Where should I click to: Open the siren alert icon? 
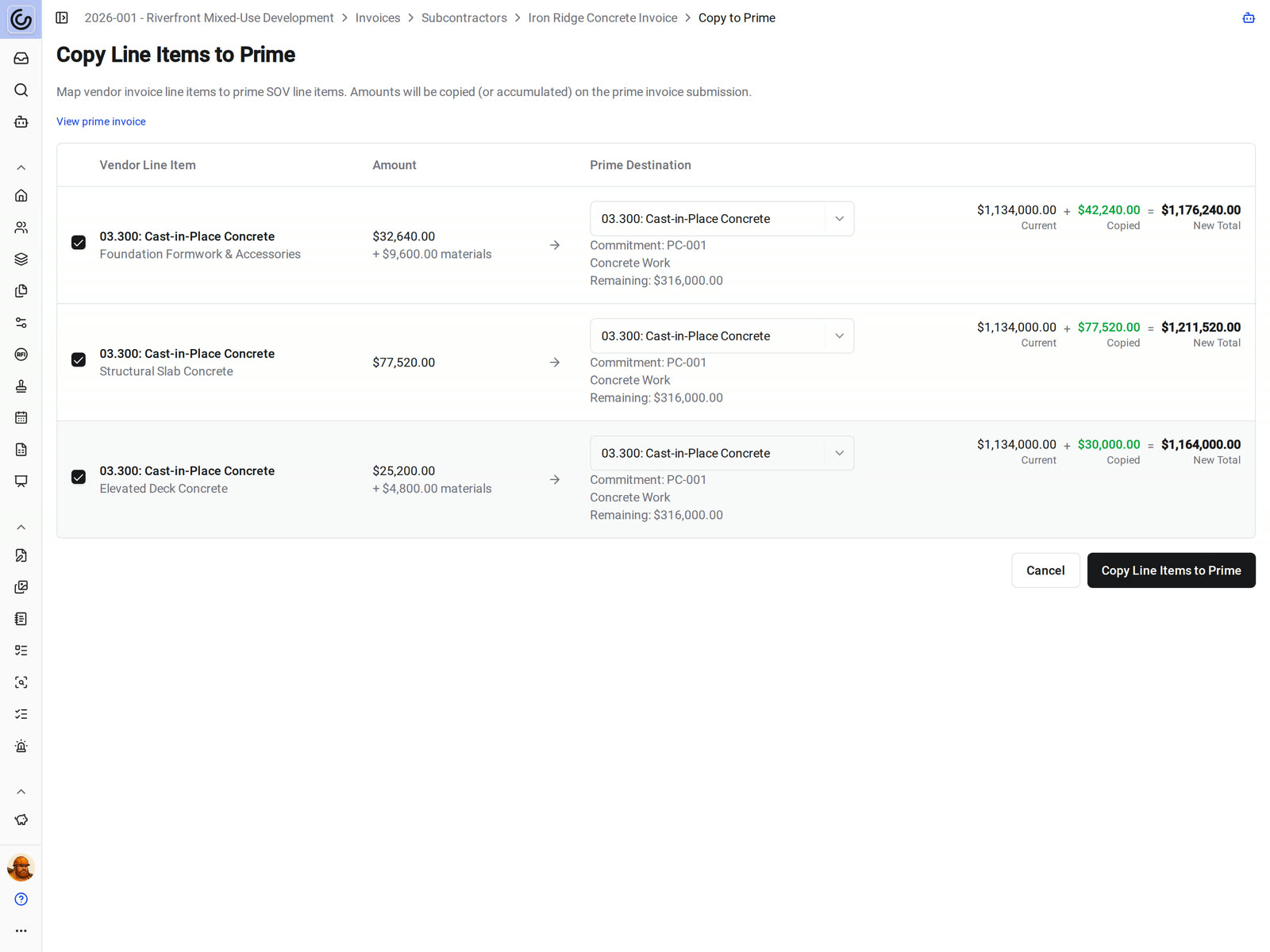pyautogui.click(x=21, y=746)
